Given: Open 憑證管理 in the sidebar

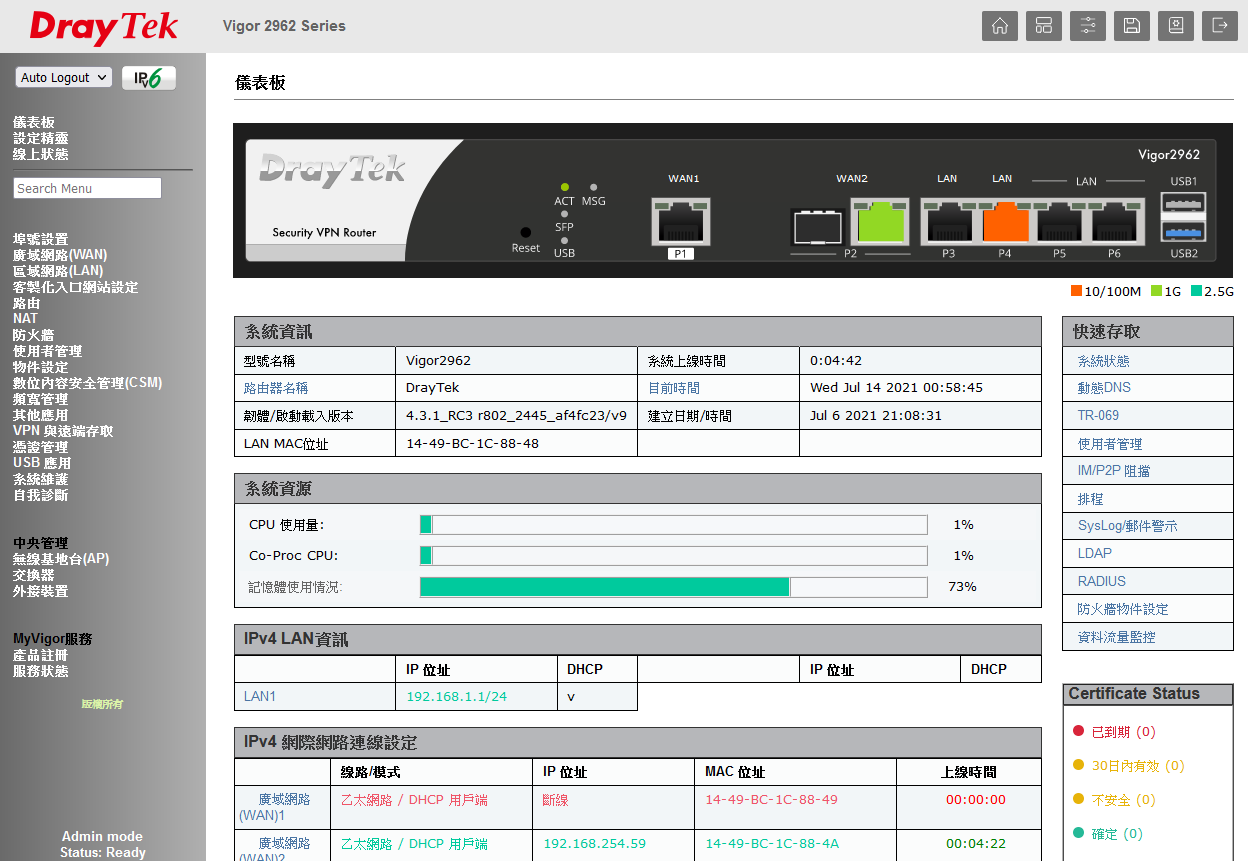Looking at the screenshot, I should pyautogui.click(x=41, y=447).
